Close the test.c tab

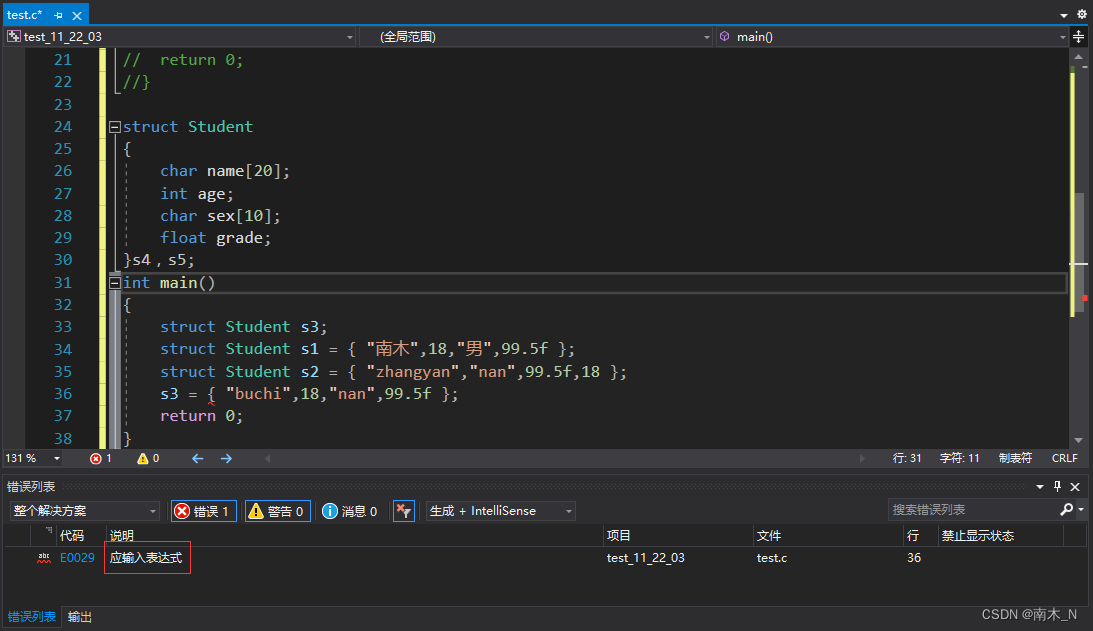[x=77, y=15]
